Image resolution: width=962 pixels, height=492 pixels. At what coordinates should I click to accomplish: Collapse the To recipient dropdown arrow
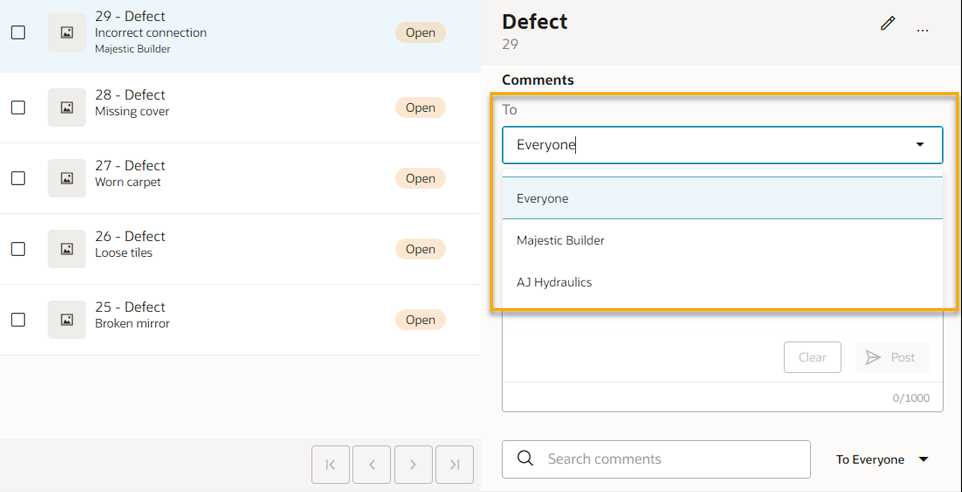click(920, 145)
